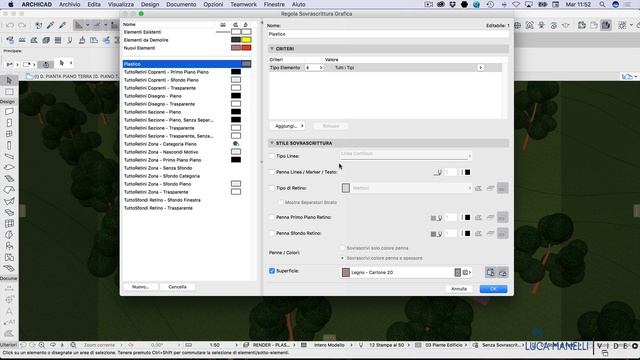
Task: Select the Sovrascrivi colore penna e spessore radio button
Action: coord(342,258)
